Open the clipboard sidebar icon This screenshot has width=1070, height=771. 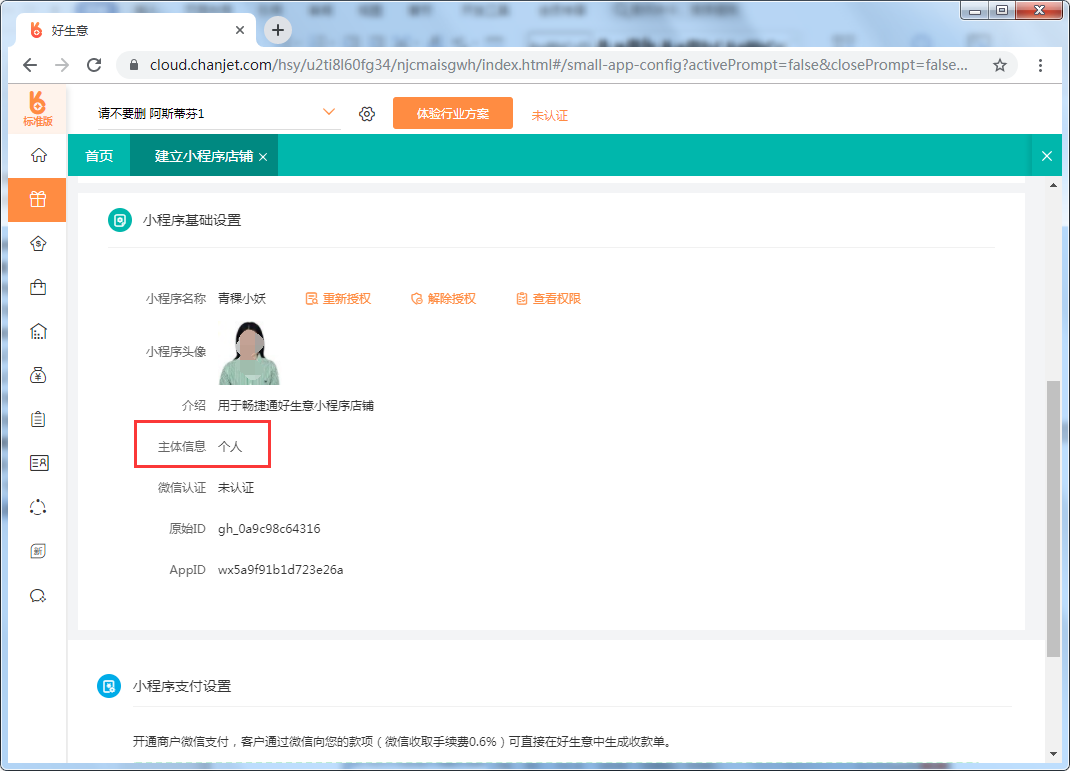click(x=38, y=419)
